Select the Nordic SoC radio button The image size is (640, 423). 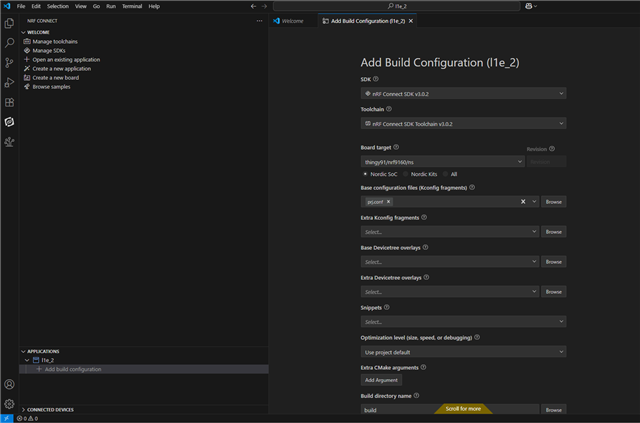365,174
